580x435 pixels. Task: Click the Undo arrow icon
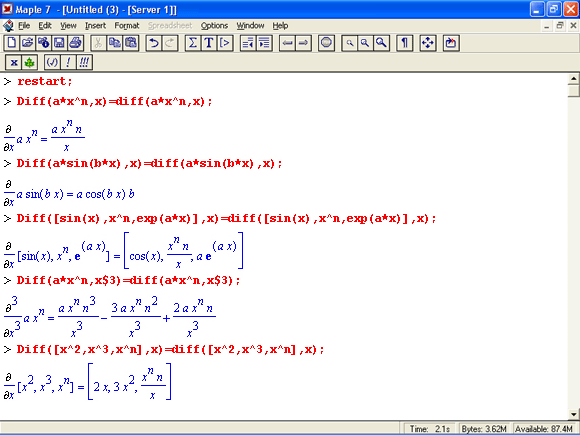(154, 43)
